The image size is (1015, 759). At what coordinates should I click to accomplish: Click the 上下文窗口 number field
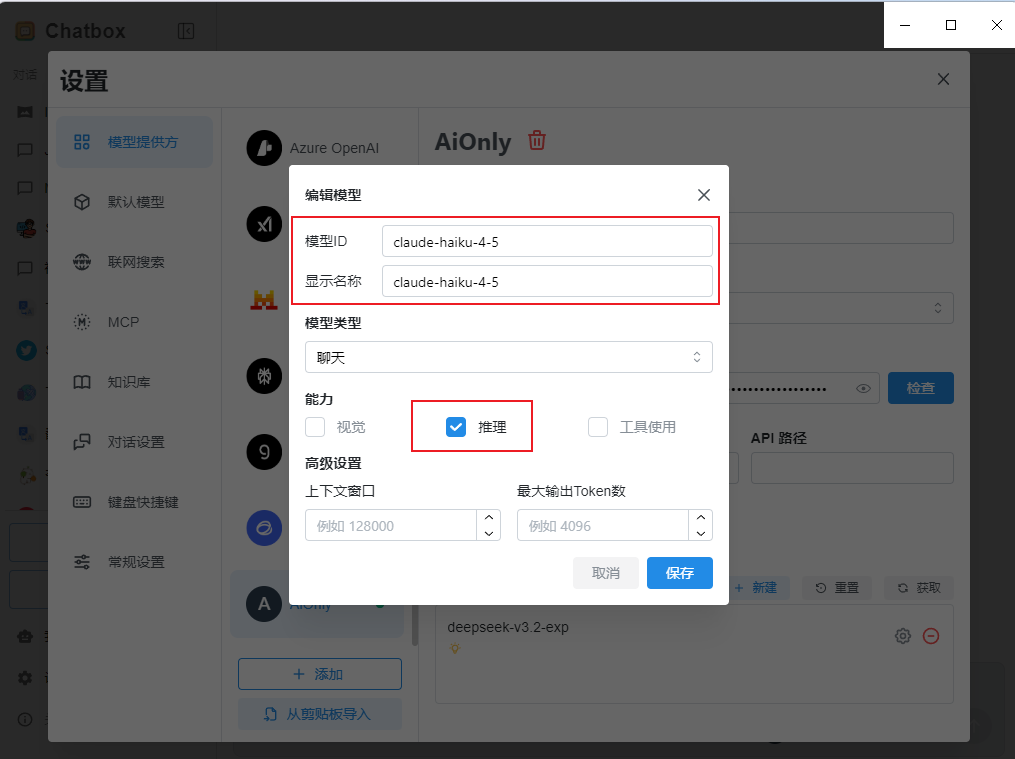391,525
